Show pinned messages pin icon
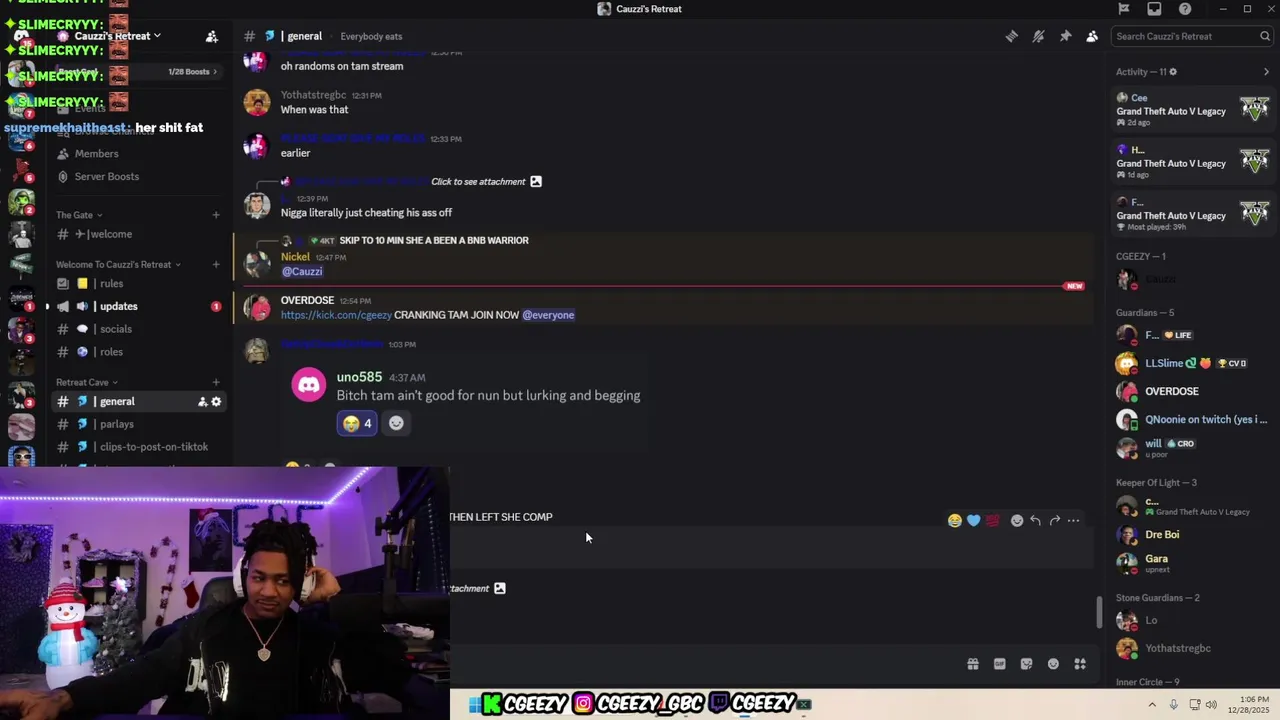This screenshot has height=720, width=1280. pos(1065,36)
